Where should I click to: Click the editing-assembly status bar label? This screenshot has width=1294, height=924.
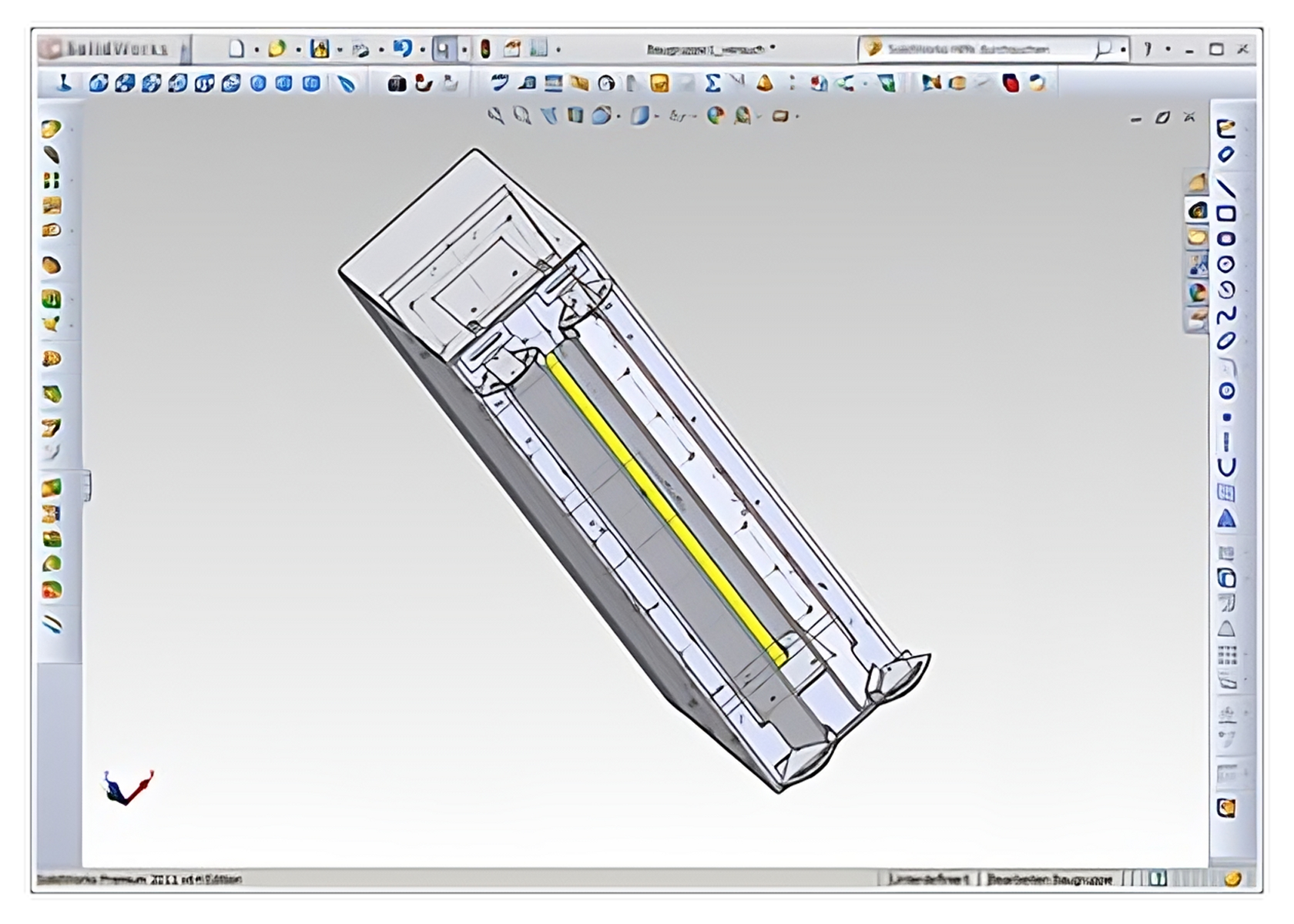[1049, 879]
